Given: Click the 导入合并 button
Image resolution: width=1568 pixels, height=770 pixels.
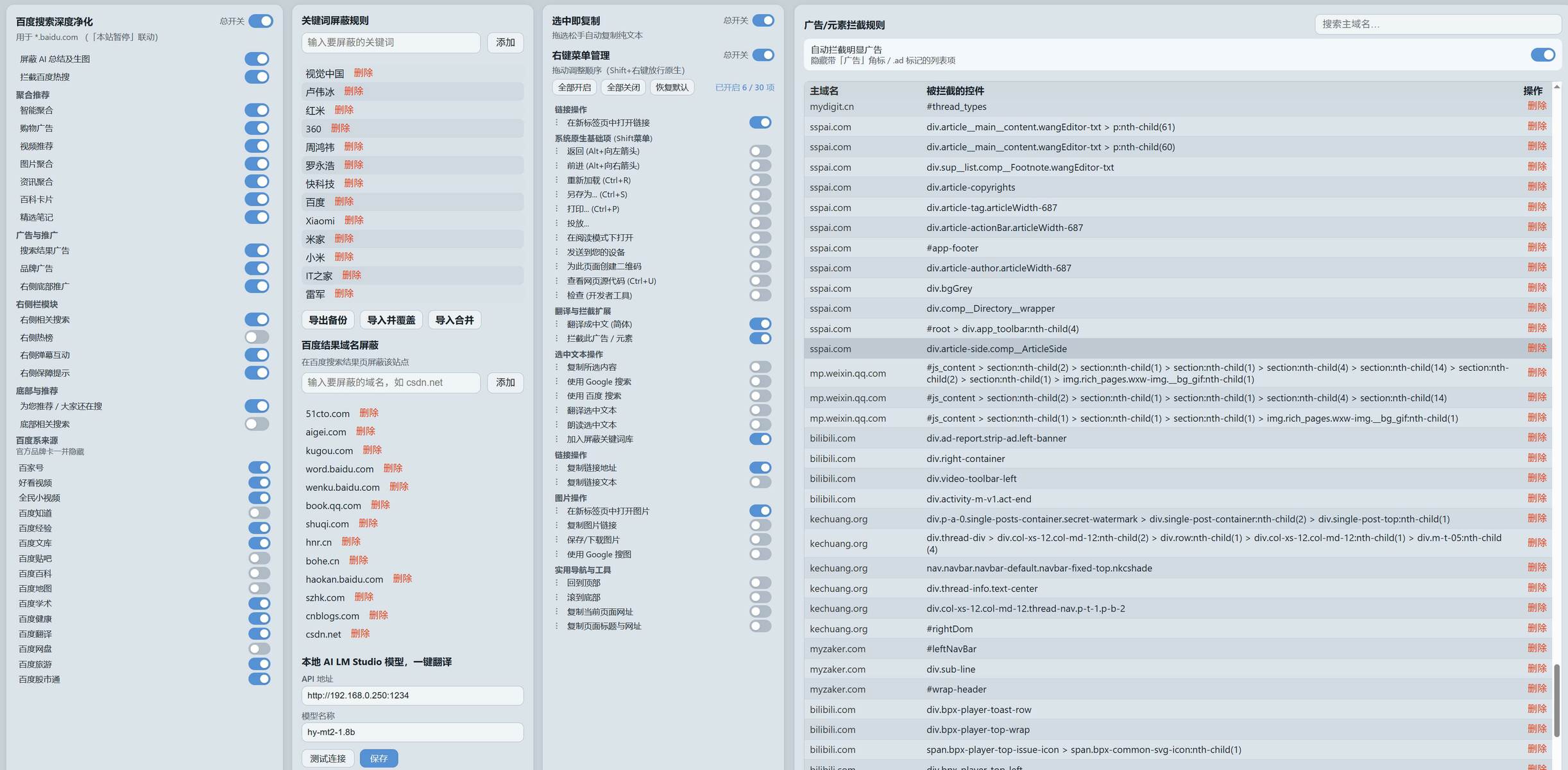Looking at the screenshot, I should [455, 320].
